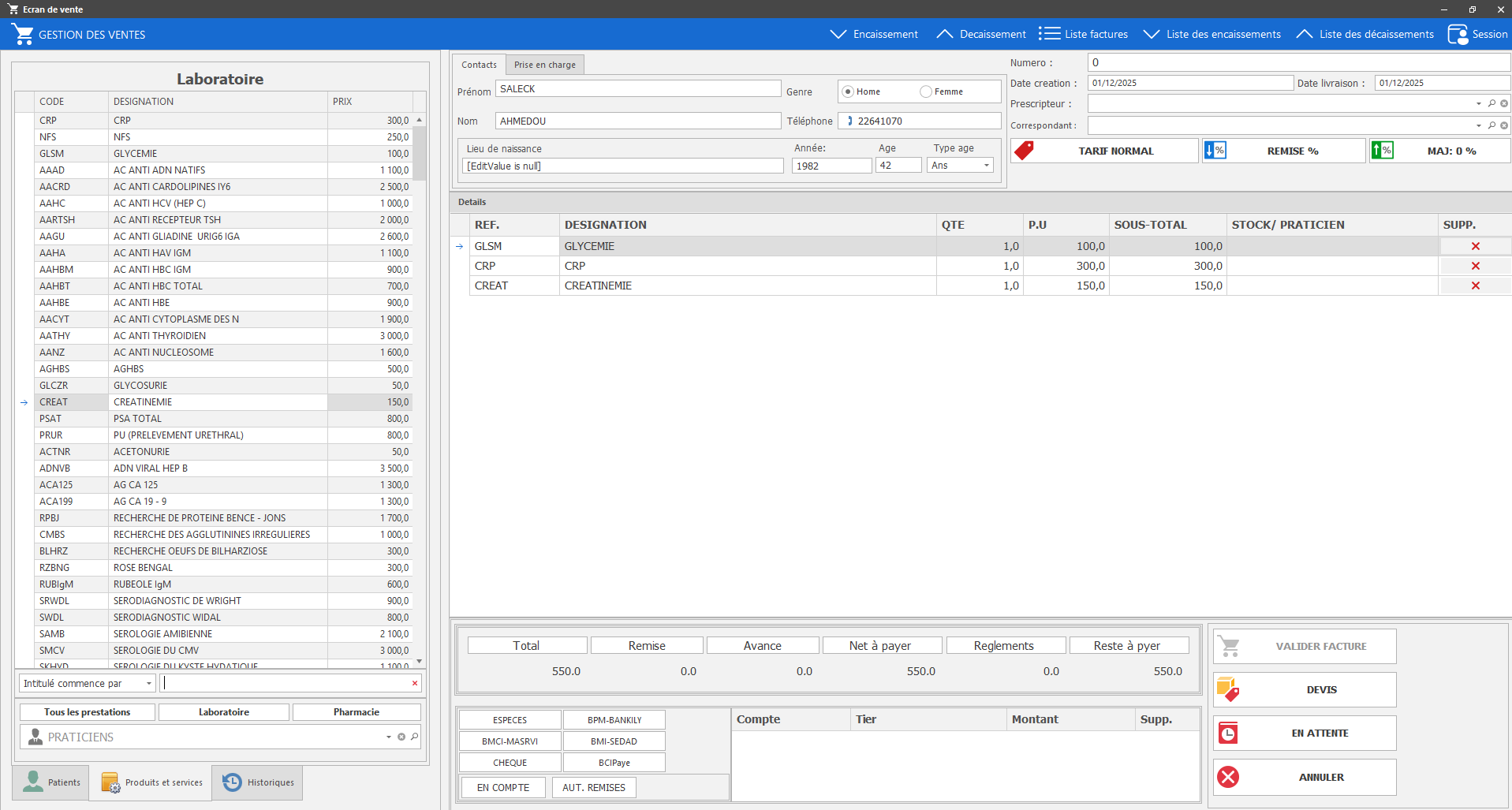Select the Home gender radio button
Viewport: 1512px width, 810px height.
[x=848, y=91]
